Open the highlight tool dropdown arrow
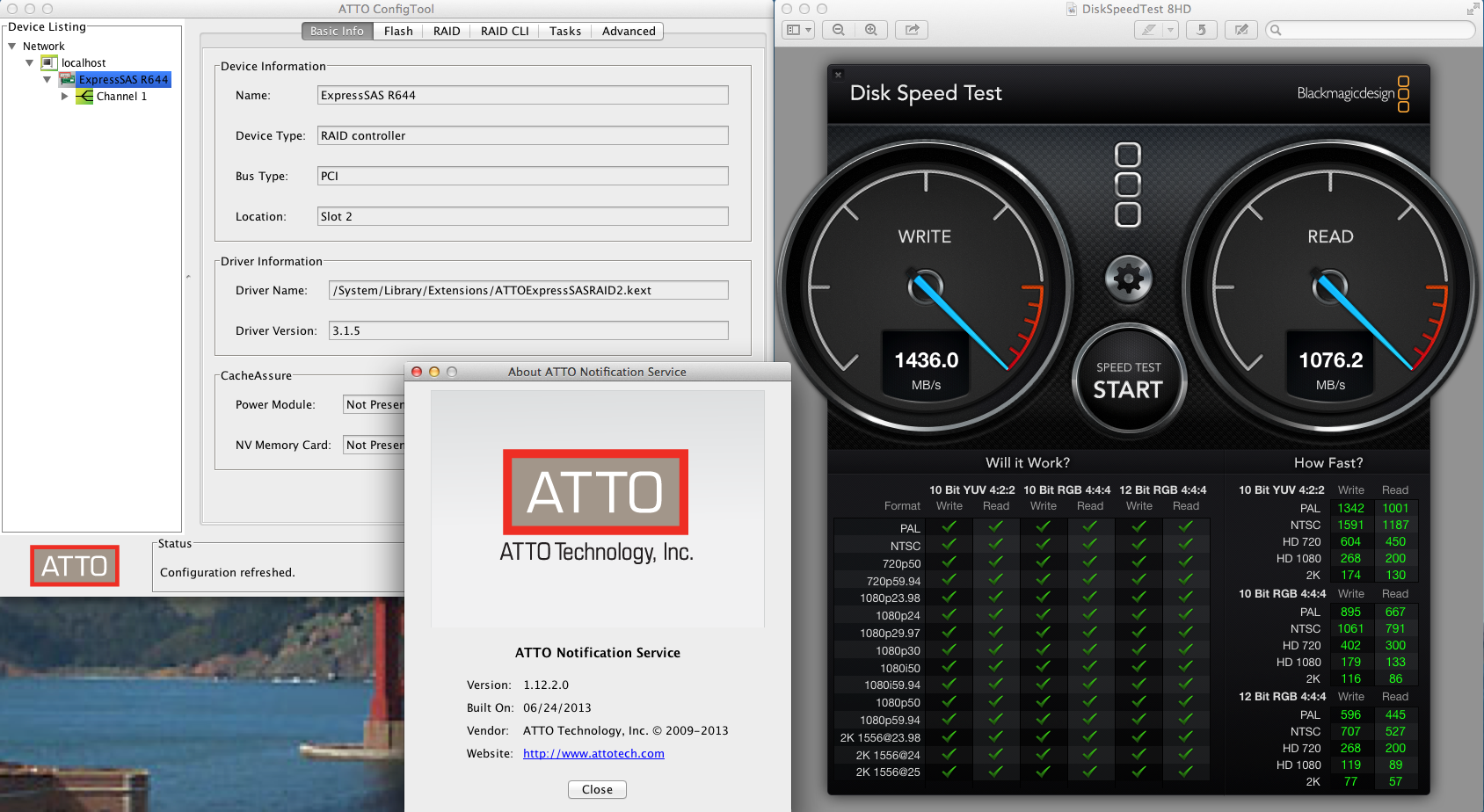The width and height of the screenshot is (1484, 812). click(1170, 30)
